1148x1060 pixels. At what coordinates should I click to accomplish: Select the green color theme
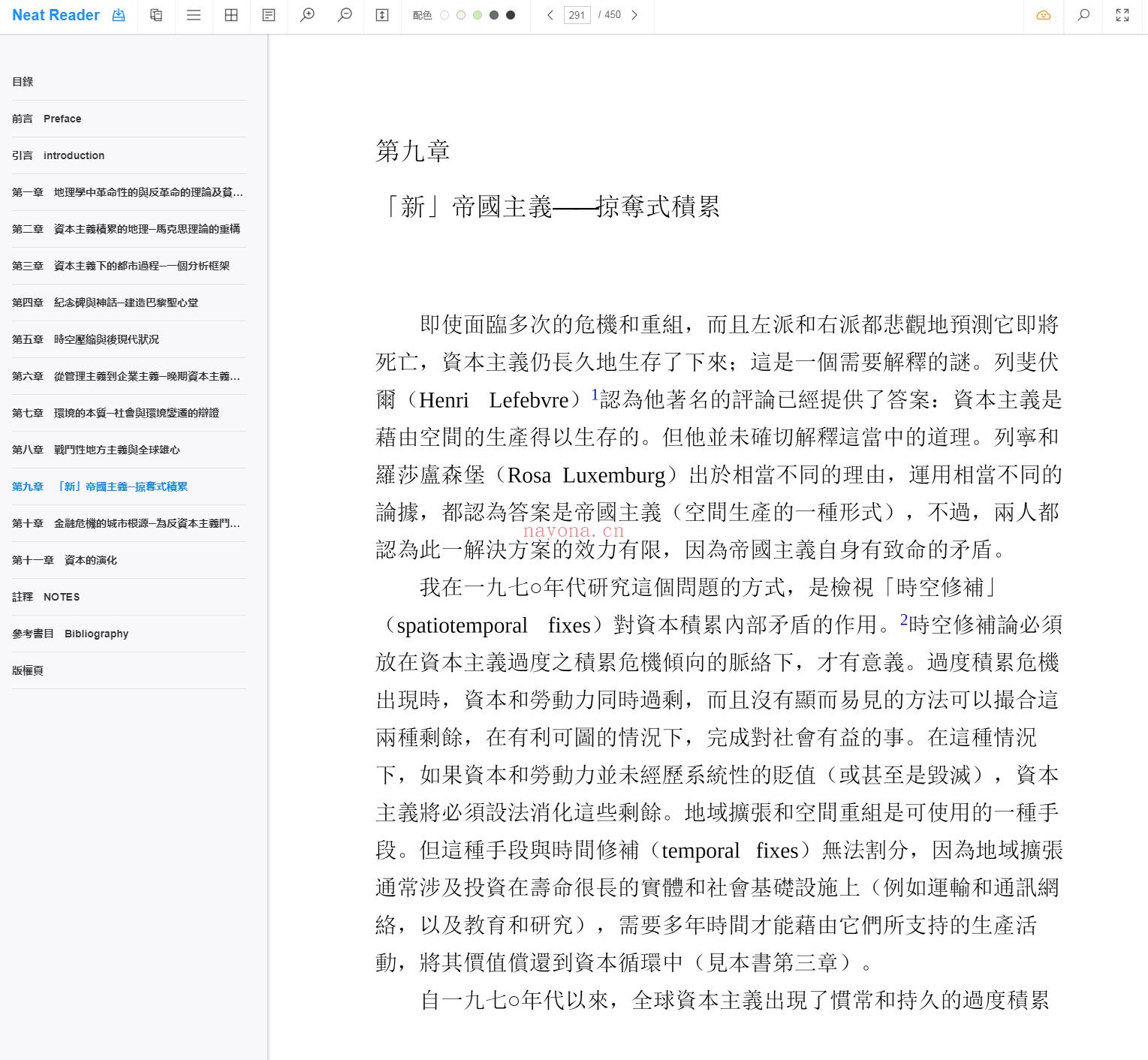(x=478, y=15)
